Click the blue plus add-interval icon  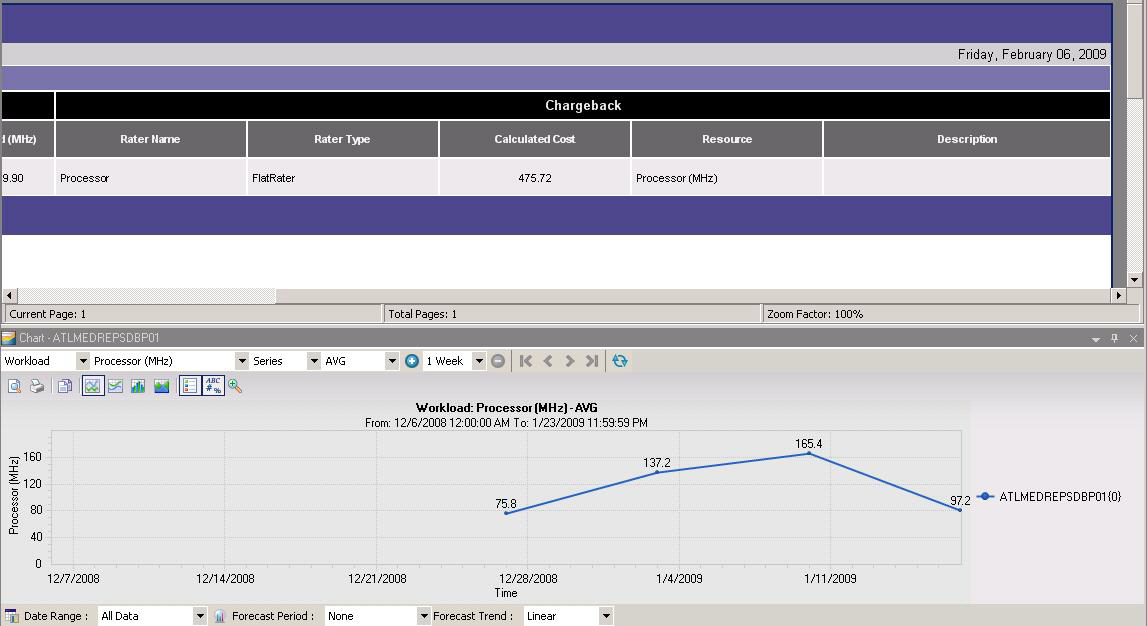(x=412, y=361)
